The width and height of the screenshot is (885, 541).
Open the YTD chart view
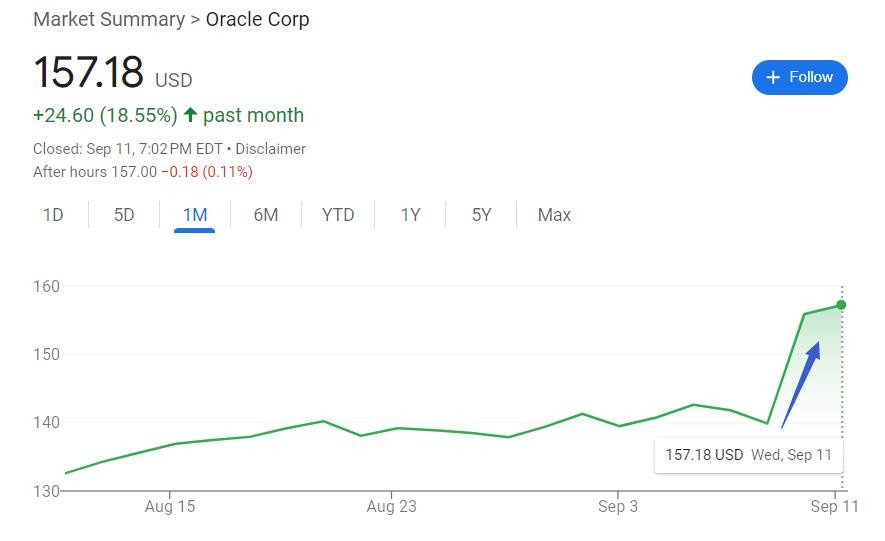coord(338,215)
